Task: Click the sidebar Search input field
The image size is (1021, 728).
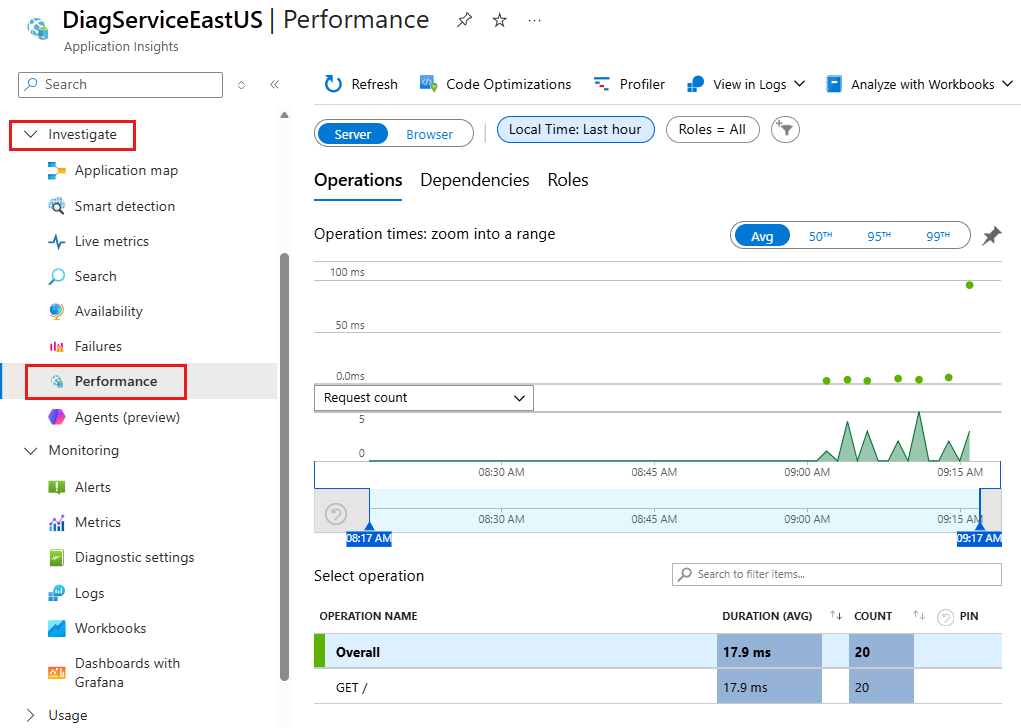Action: click(x=120, y=85)
